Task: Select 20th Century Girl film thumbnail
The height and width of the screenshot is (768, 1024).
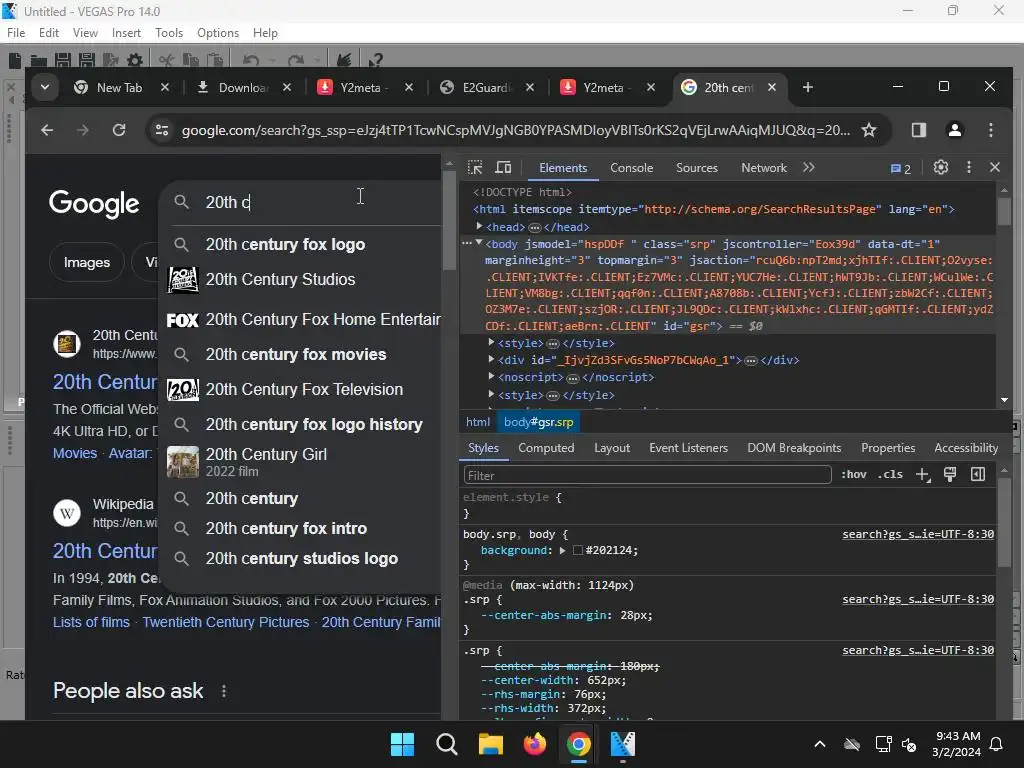Action: (183, 462)
